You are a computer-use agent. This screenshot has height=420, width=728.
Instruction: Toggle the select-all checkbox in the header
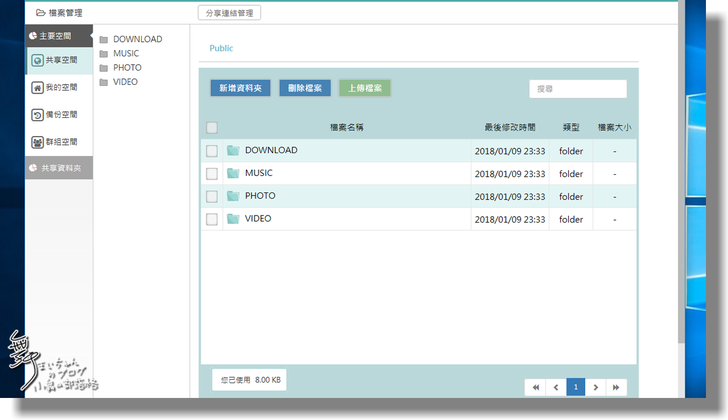click(211, 127)
